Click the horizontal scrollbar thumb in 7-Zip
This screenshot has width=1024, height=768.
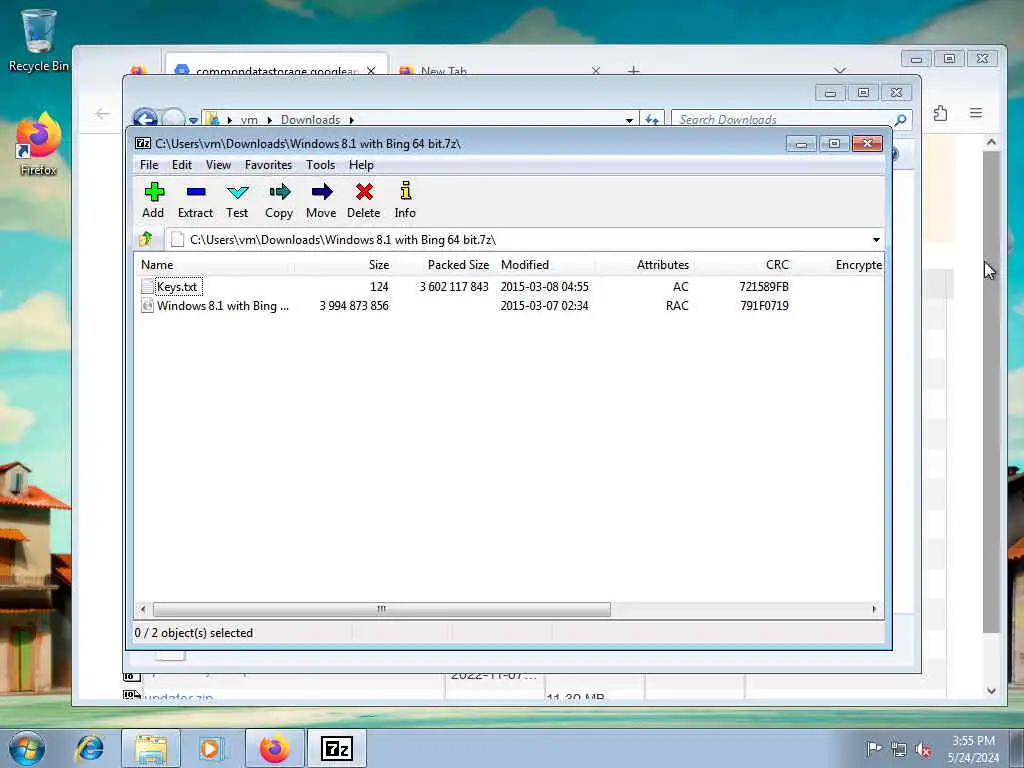tap(381, 609)
